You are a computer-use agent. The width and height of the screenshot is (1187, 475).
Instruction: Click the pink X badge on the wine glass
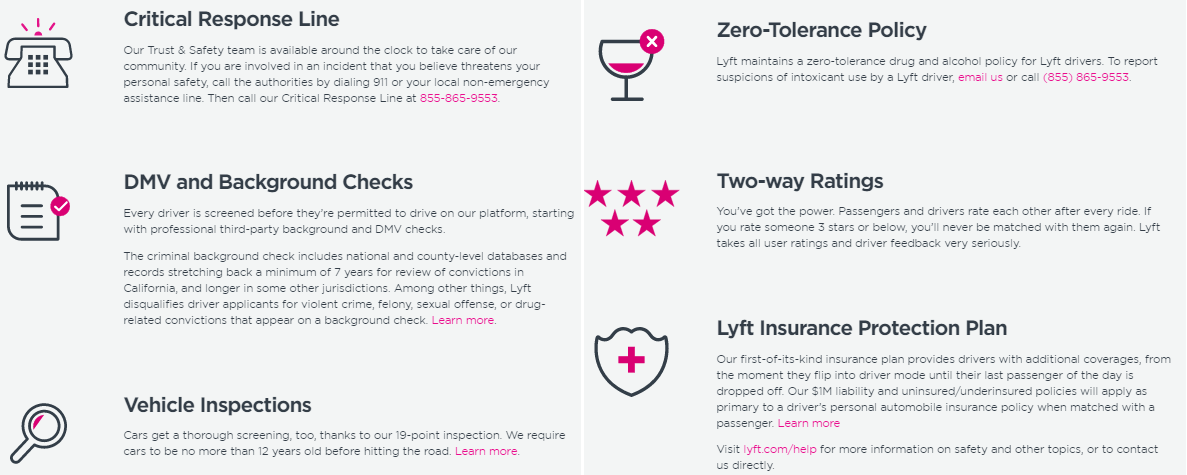[x=651, y=42]
